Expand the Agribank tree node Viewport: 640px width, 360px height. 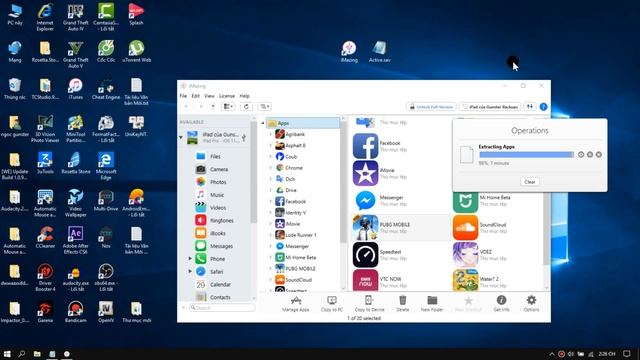coord(270,134)
